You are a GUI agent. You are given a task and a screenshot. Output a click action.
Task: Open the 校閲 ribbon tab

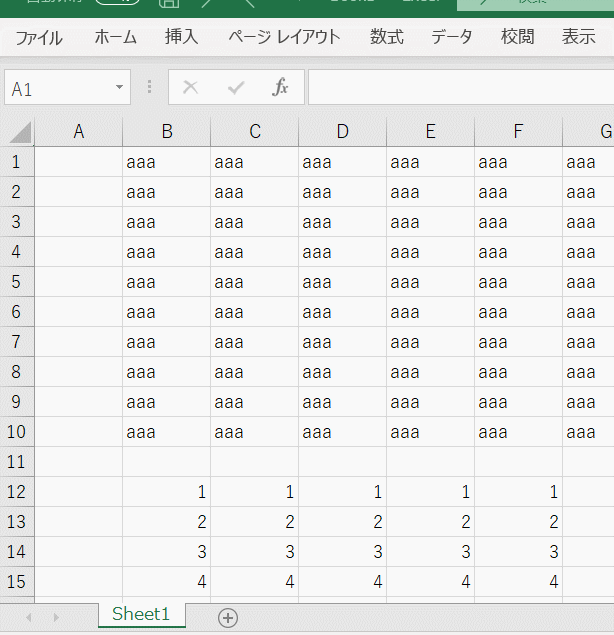tap(518, 37)
